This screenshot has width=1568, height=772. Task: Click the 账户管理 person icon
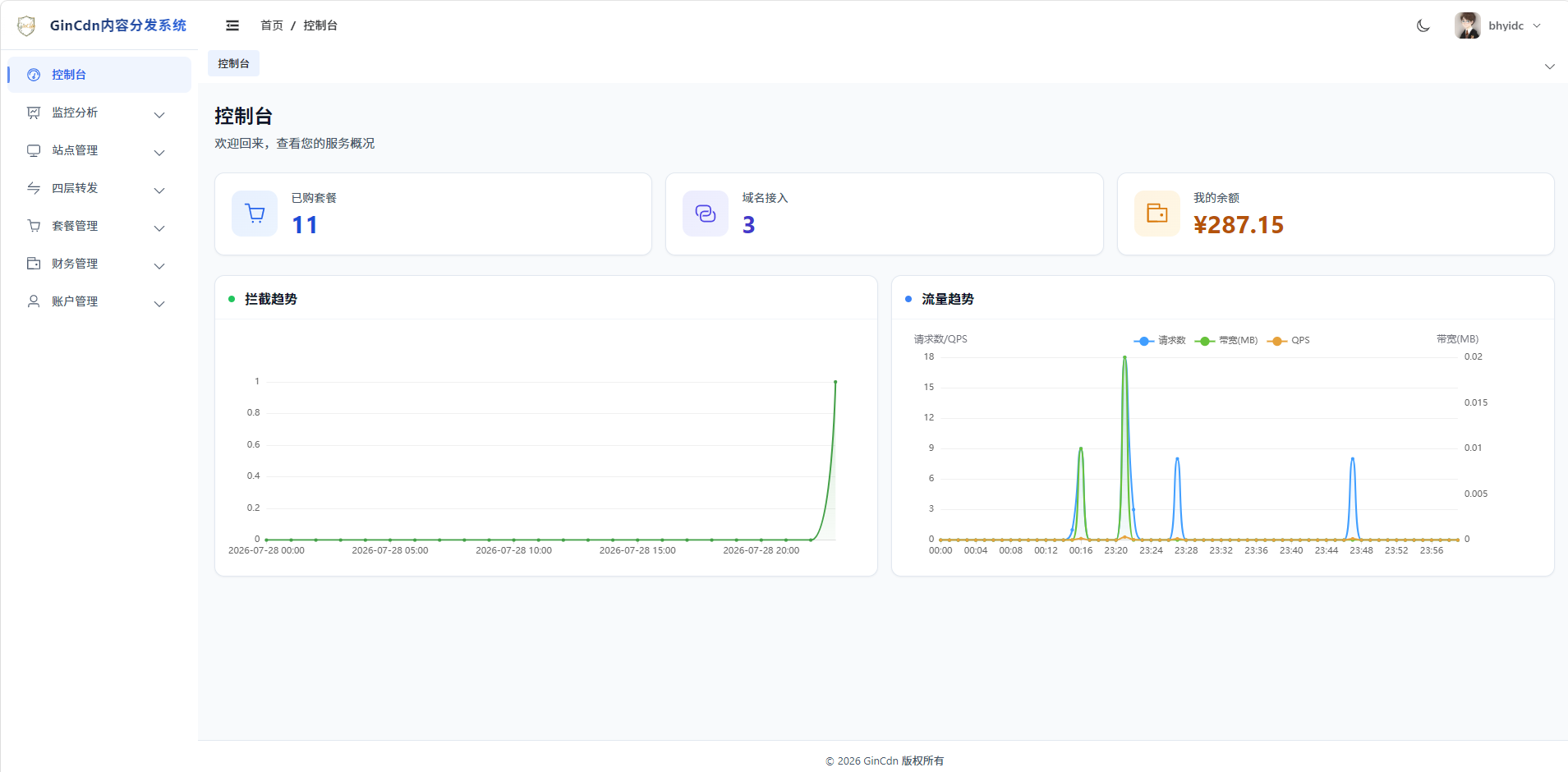[x=34, y=301]
